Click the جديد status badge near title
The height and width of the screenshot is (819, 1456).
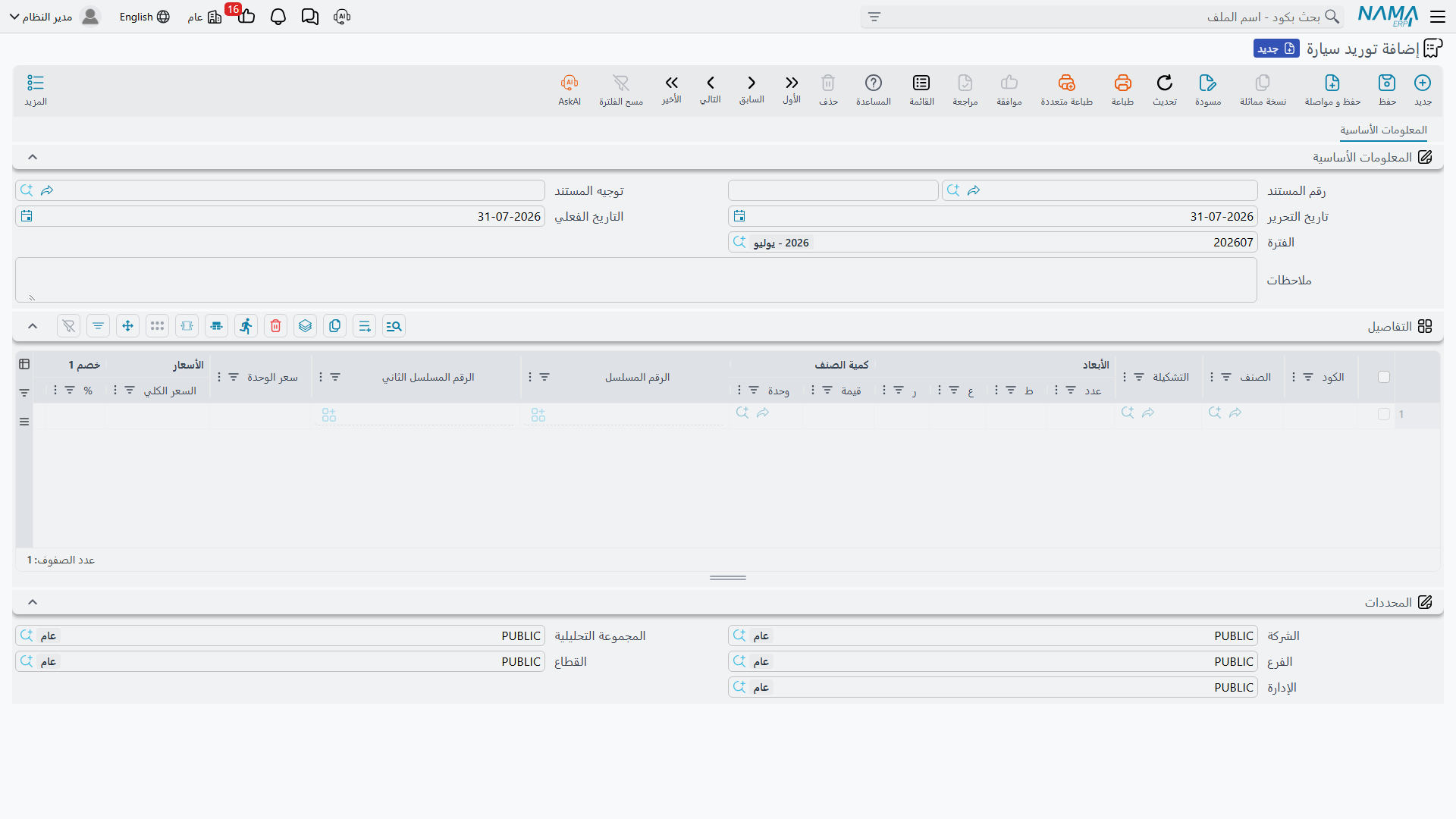click(1276, 49)
